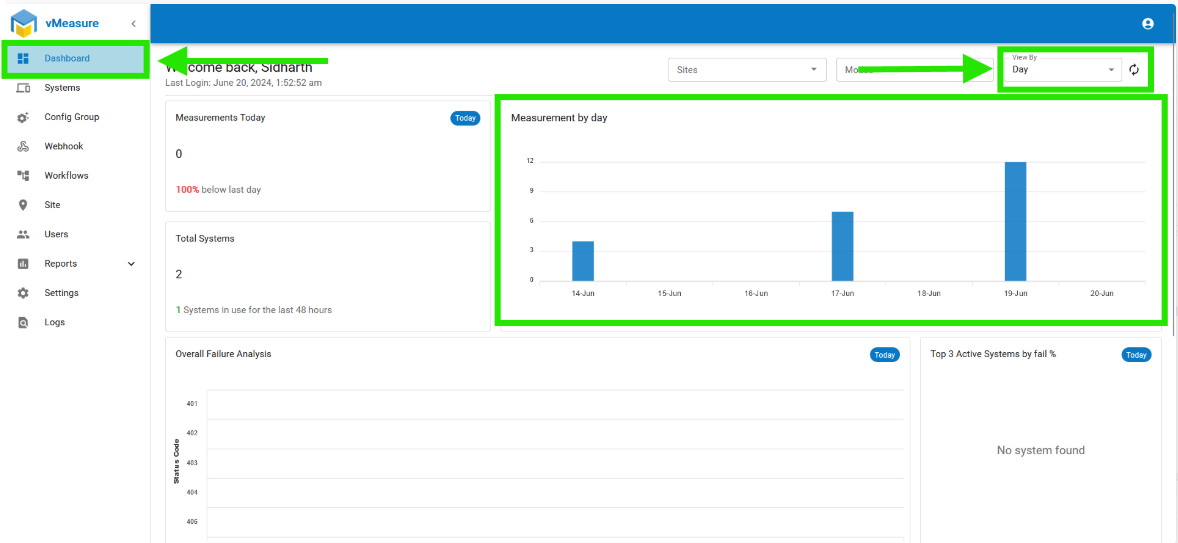Click the Systems icon in sidebar
The image size is (1178, 543).
pos(23,88)
